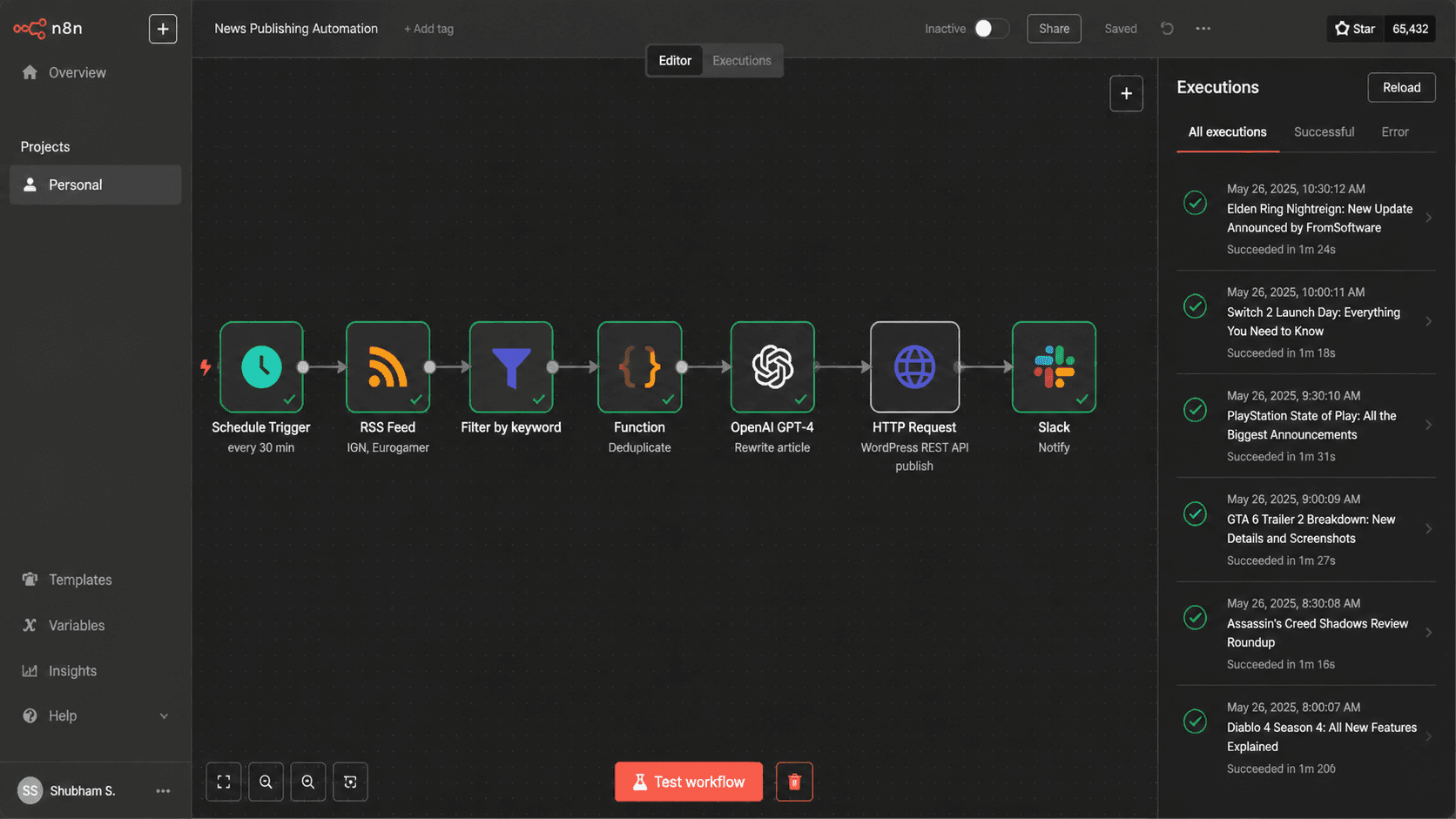The width and height of the screenshot is (1456, 819).
Task: Expand chevron of GTA 6 Trailer 2 execution
Action: coord(1428,528)
